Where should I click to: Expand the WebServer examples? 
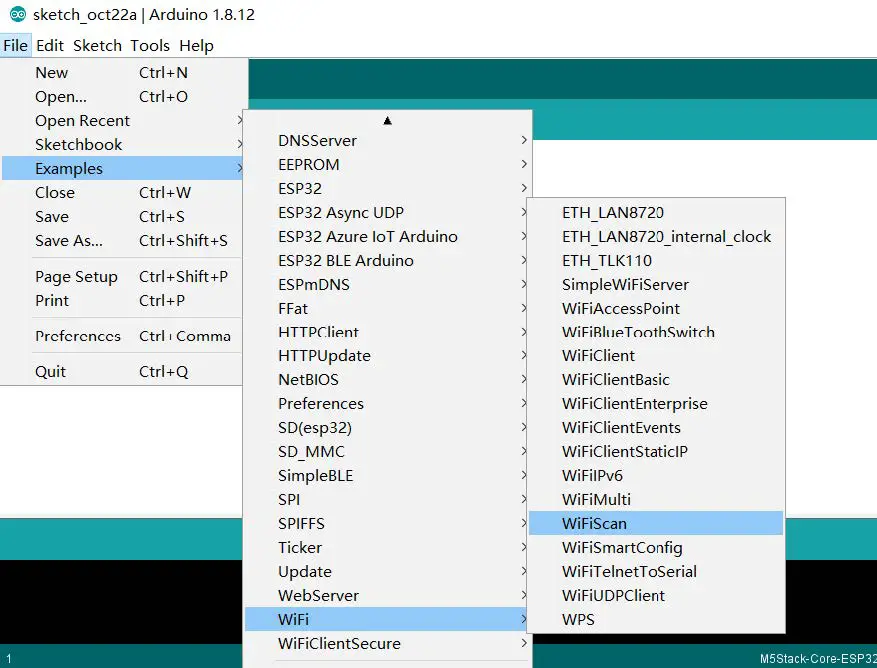point(388,596)
